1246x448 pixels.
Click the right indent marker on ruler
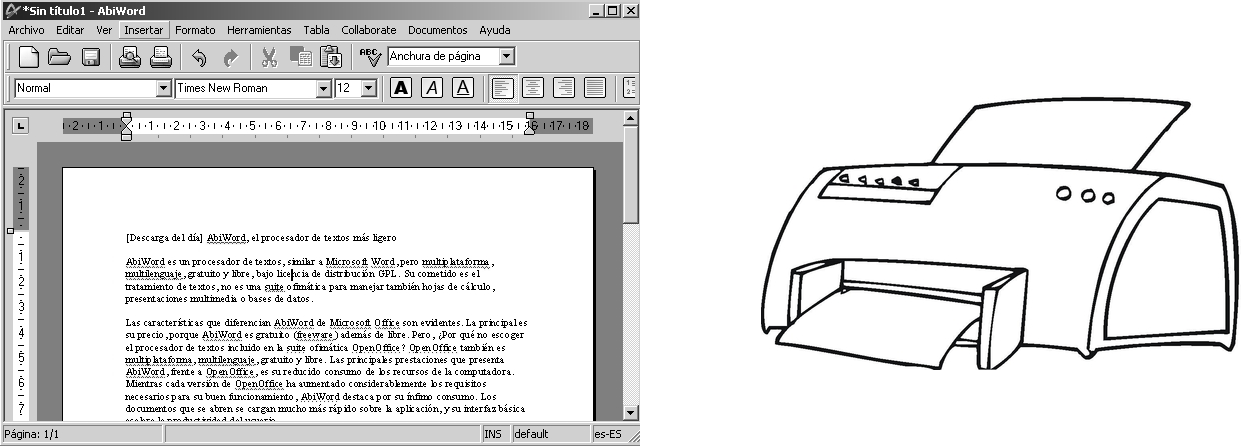(x=529, y=126)
